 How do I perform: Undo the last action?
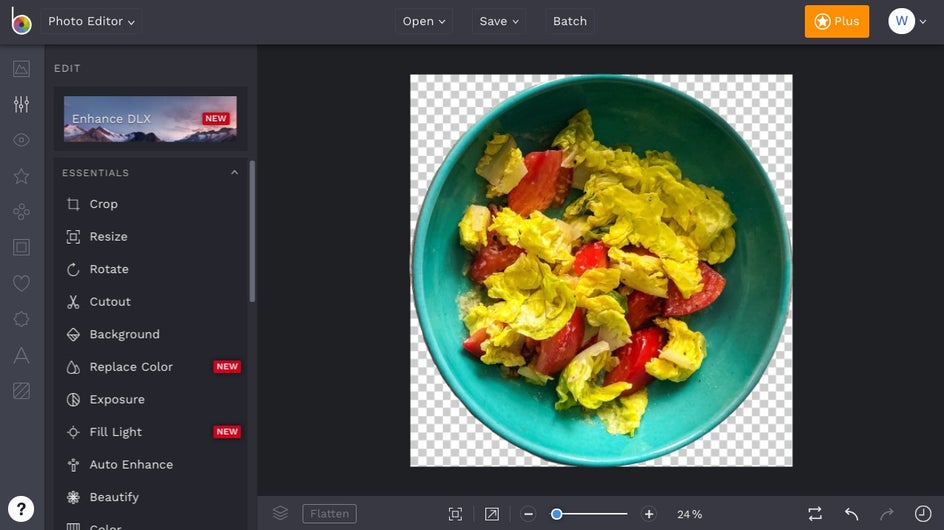pos(851,514)
